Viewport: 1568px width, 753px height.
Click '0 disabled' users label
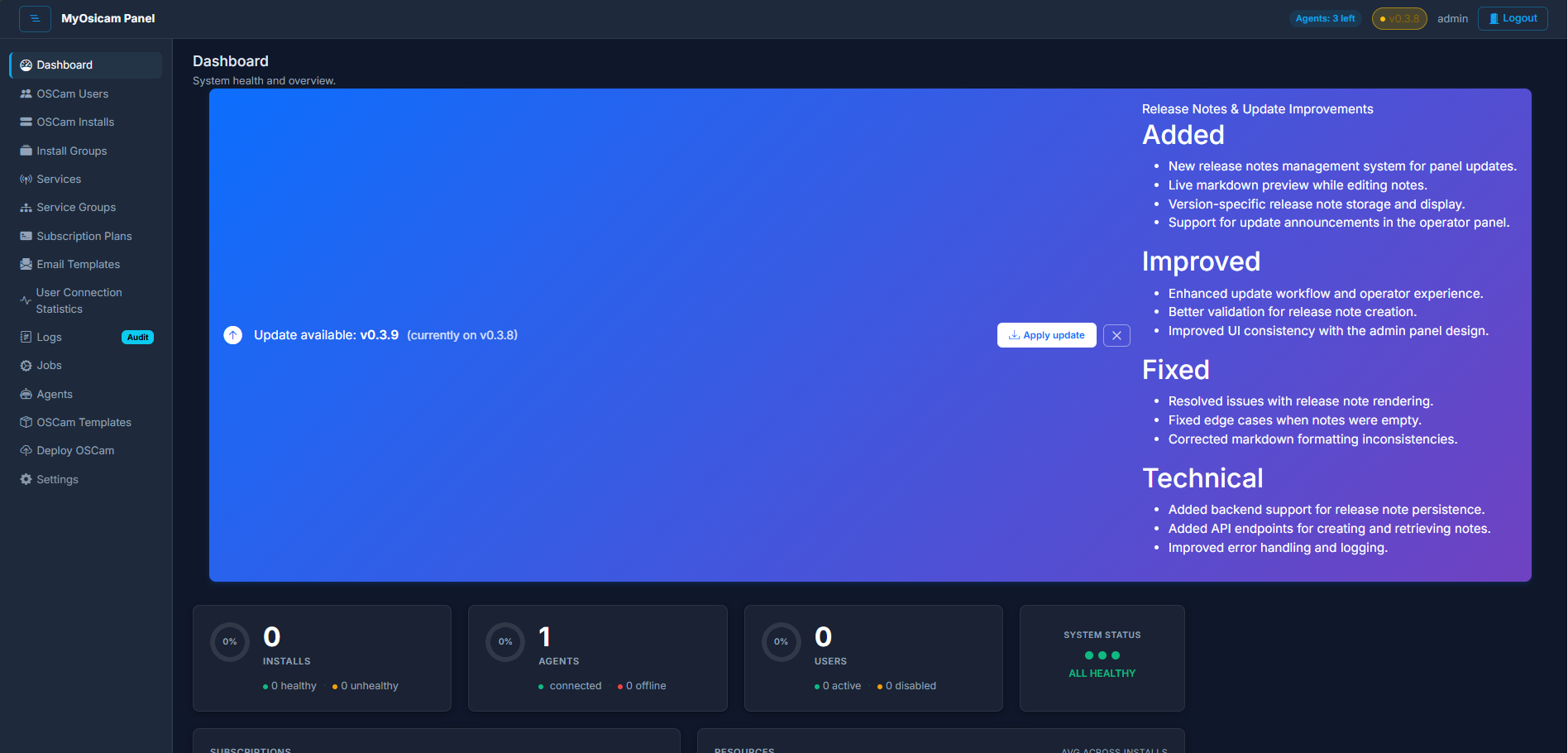click(906, 686)
